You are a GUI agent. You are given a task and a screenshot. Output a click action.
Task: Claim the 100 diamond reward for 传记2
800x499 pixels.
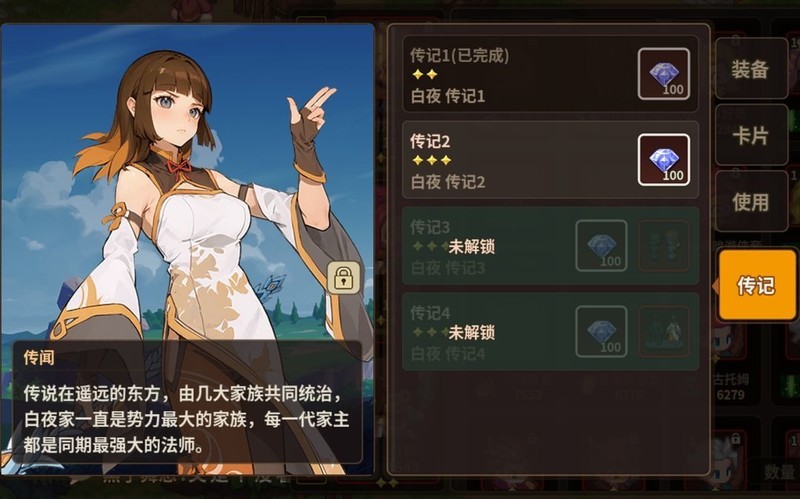(x=663, y=160)
